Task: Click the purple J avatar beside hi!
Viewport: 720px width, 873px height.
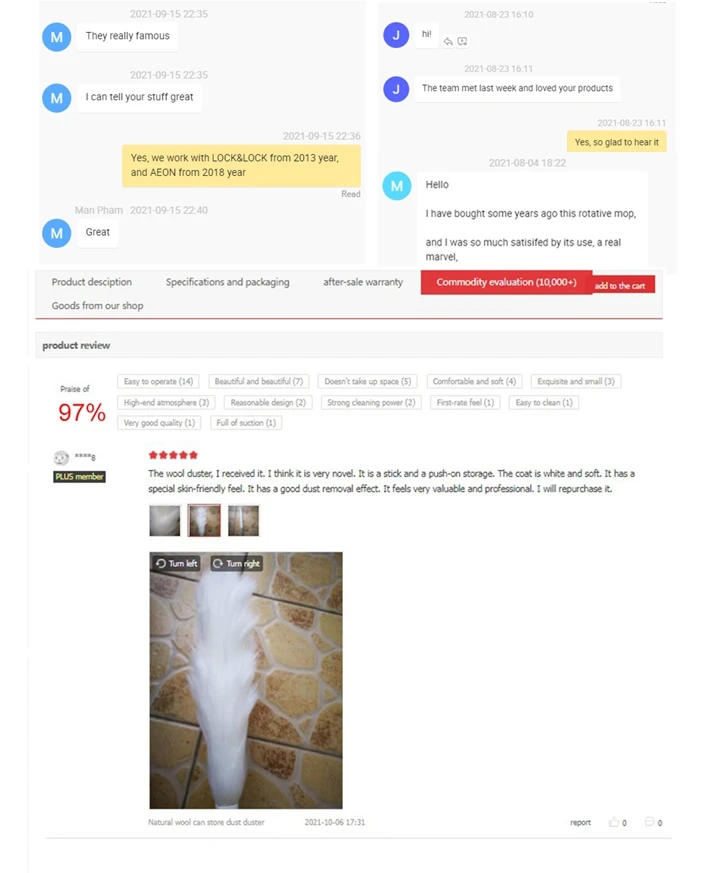Action: (x=396, y=35)
